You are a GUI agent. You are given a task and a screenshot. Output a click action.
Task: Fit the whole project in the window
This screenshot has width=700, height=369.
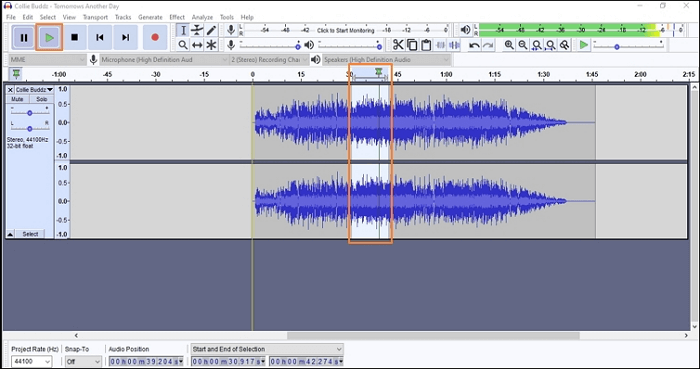click(551, 45)
